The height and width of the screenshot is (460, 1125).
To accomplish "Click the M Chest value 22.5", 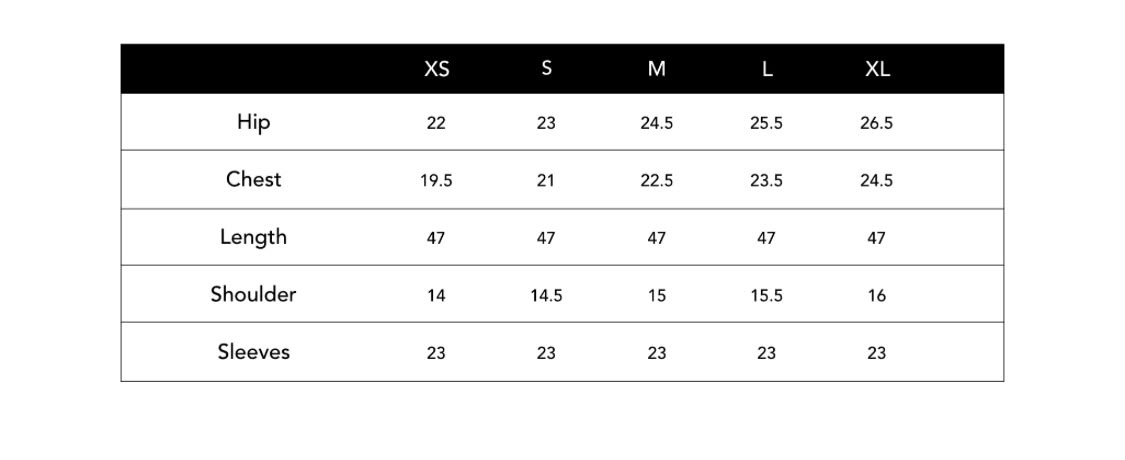I will coord(656,181).
